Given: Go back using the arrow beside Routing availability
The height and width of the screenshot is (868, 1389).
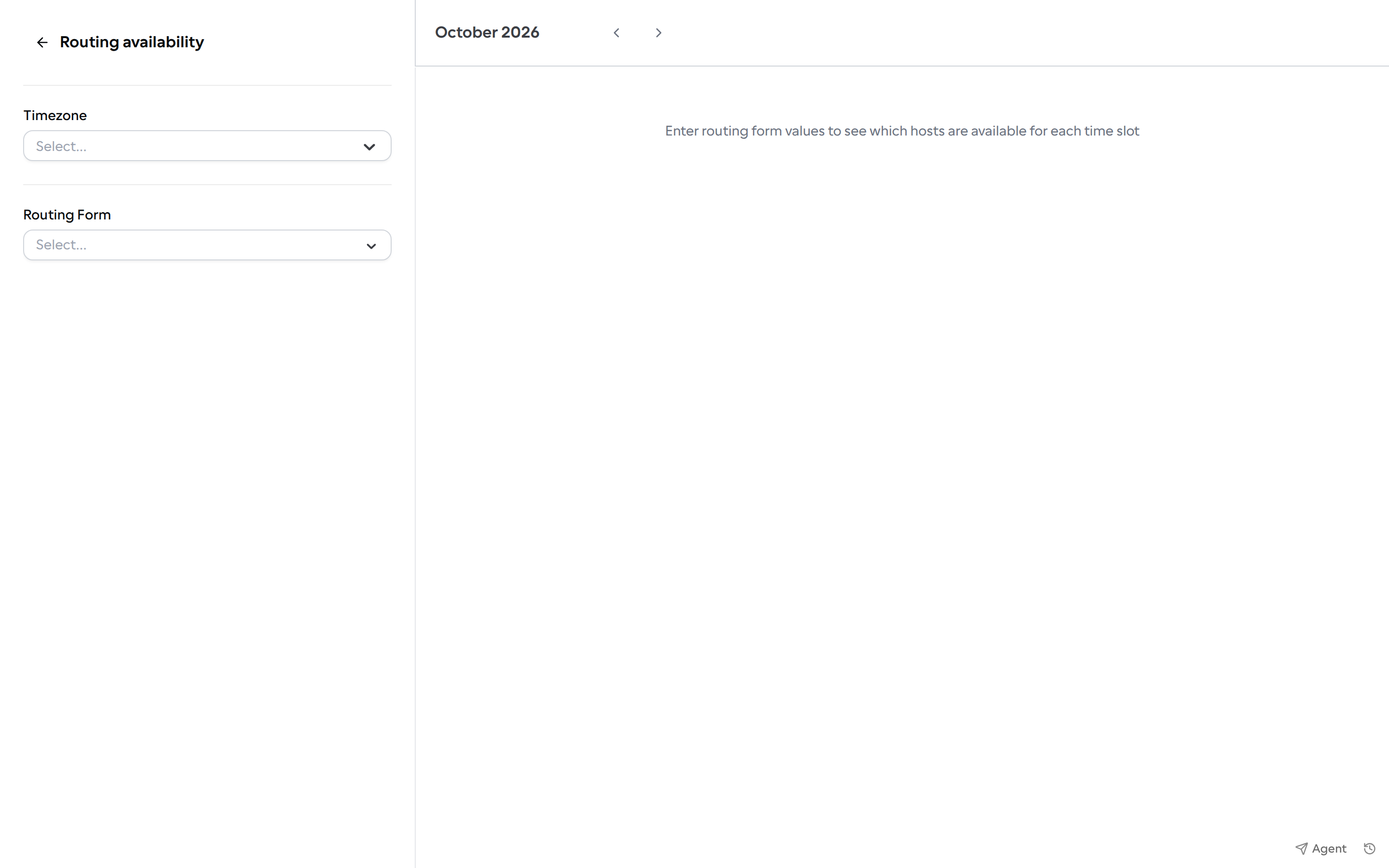Looking at the screenshot, I should [x=42, y=42].
